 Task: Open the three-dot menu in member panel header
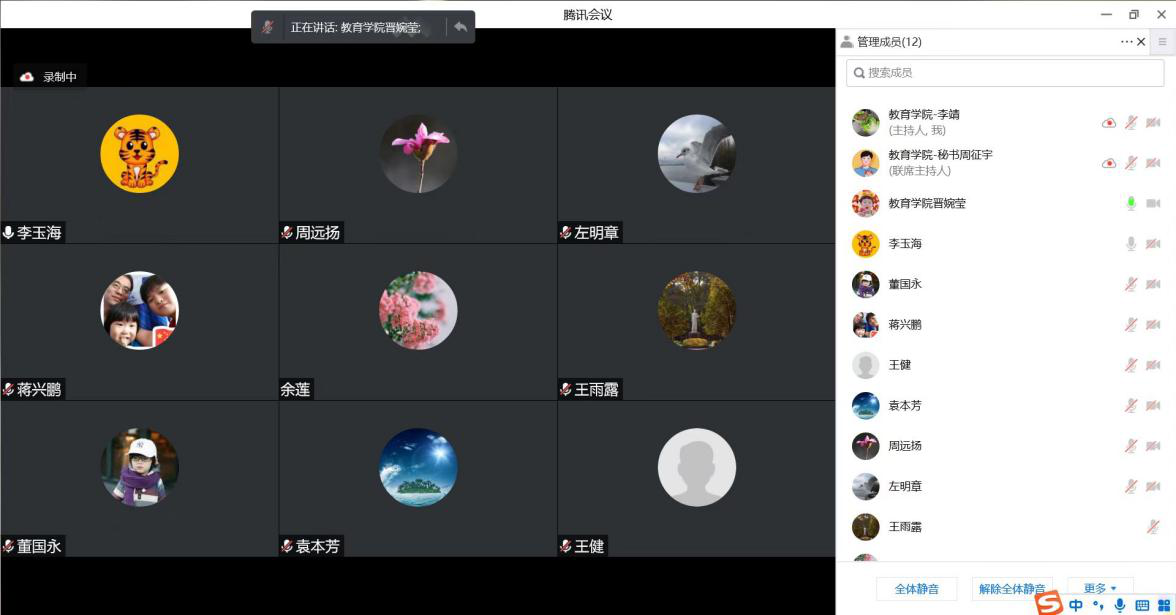click(x=1127, y=42)
